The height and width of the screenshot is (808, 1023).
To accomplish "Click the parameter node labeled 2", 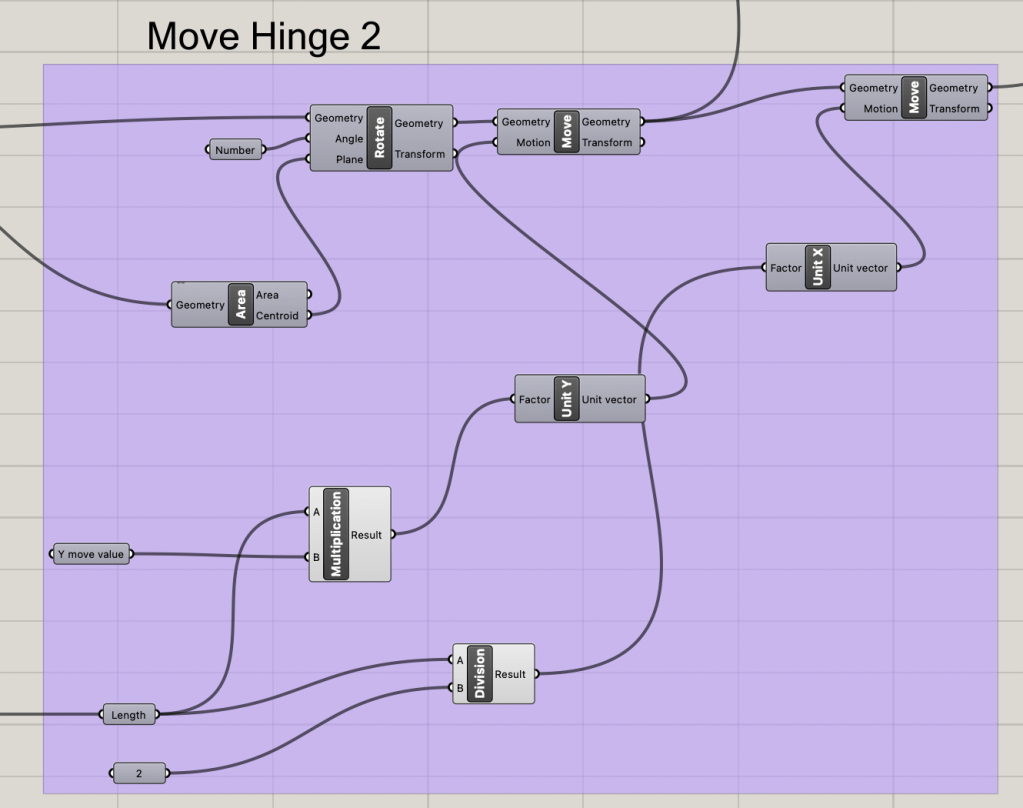I will tap(139, 773).
